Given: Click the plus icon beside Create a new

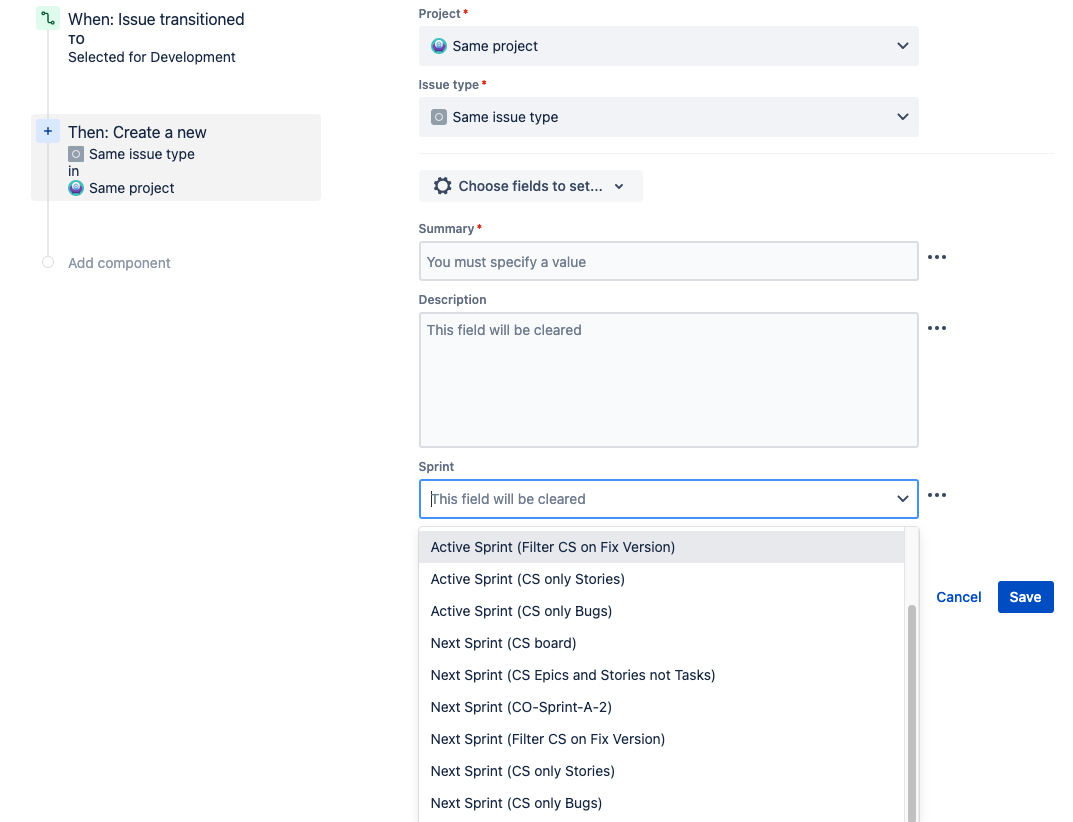Looking at the screenshot, I should (48, 131).
